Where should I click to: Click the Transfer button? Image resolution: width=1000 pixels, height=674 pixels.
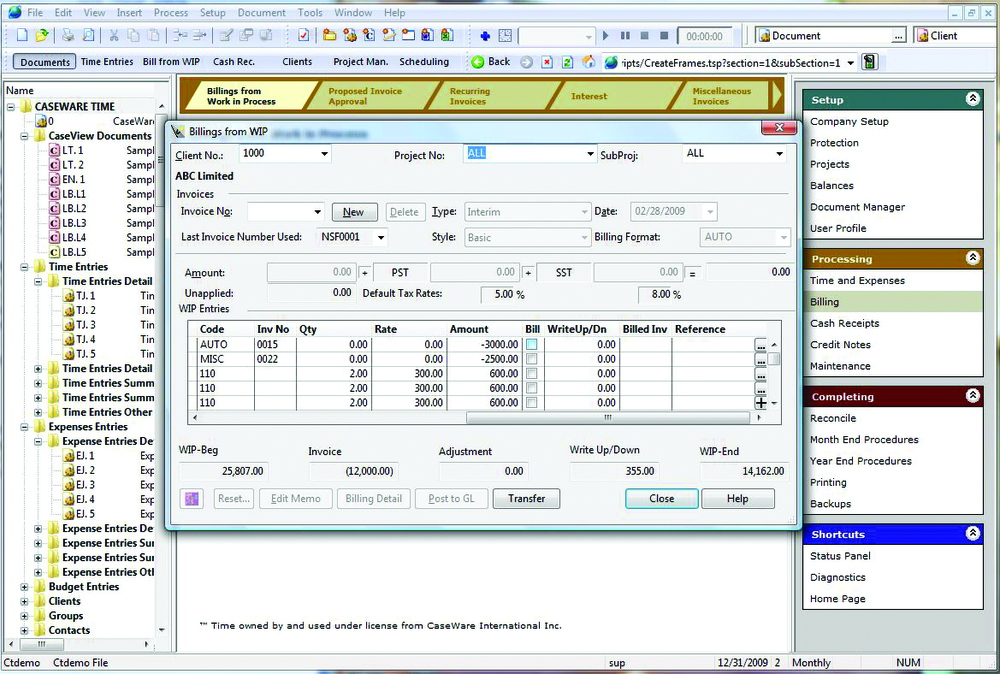coord(526,498)
